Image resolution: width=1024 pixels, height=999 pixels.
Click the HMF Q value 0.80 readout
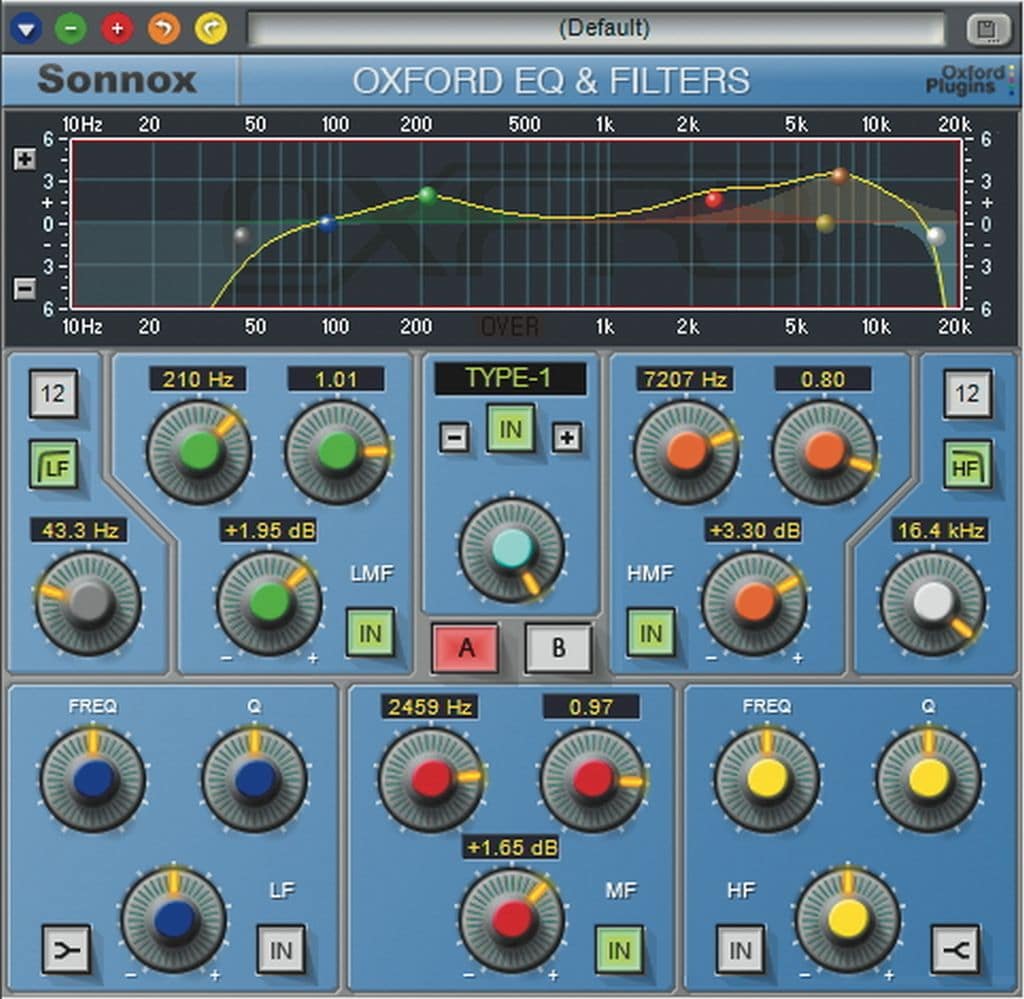(823, 379)
